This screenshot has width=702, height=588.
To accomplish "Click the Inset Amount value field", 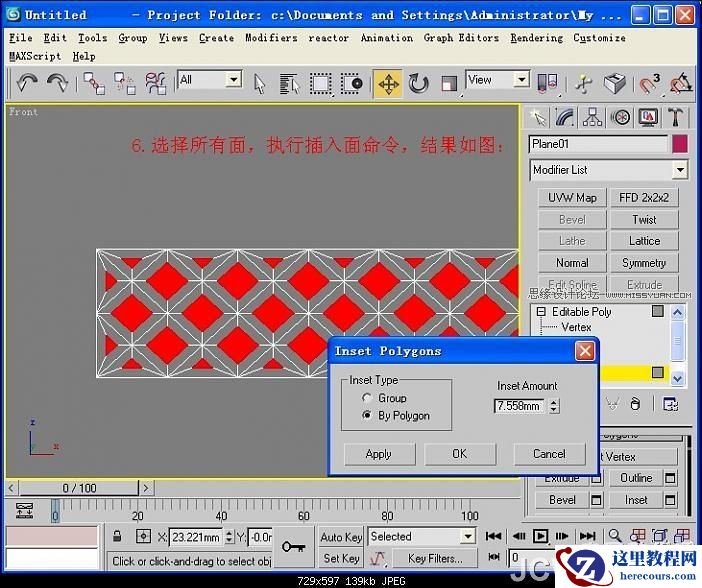I will click(520, 406).
